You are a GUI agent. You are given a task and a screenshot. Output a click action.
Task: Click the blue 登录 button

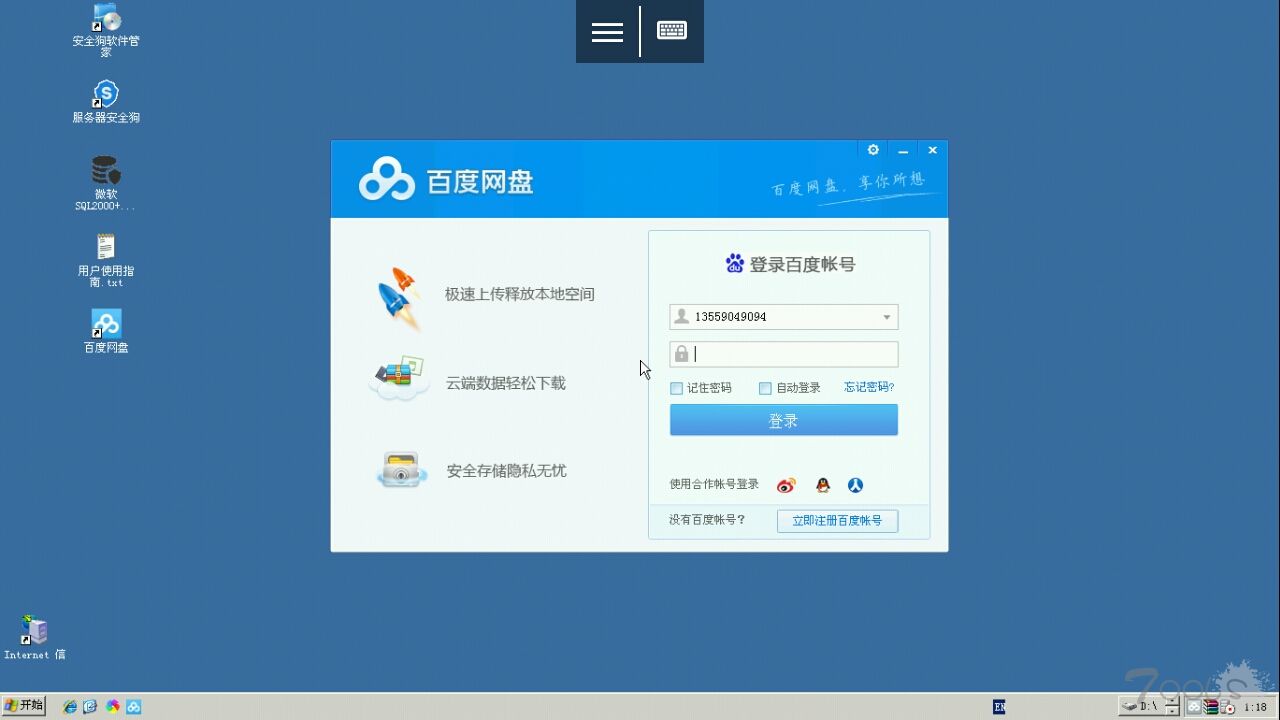point(783,420)
